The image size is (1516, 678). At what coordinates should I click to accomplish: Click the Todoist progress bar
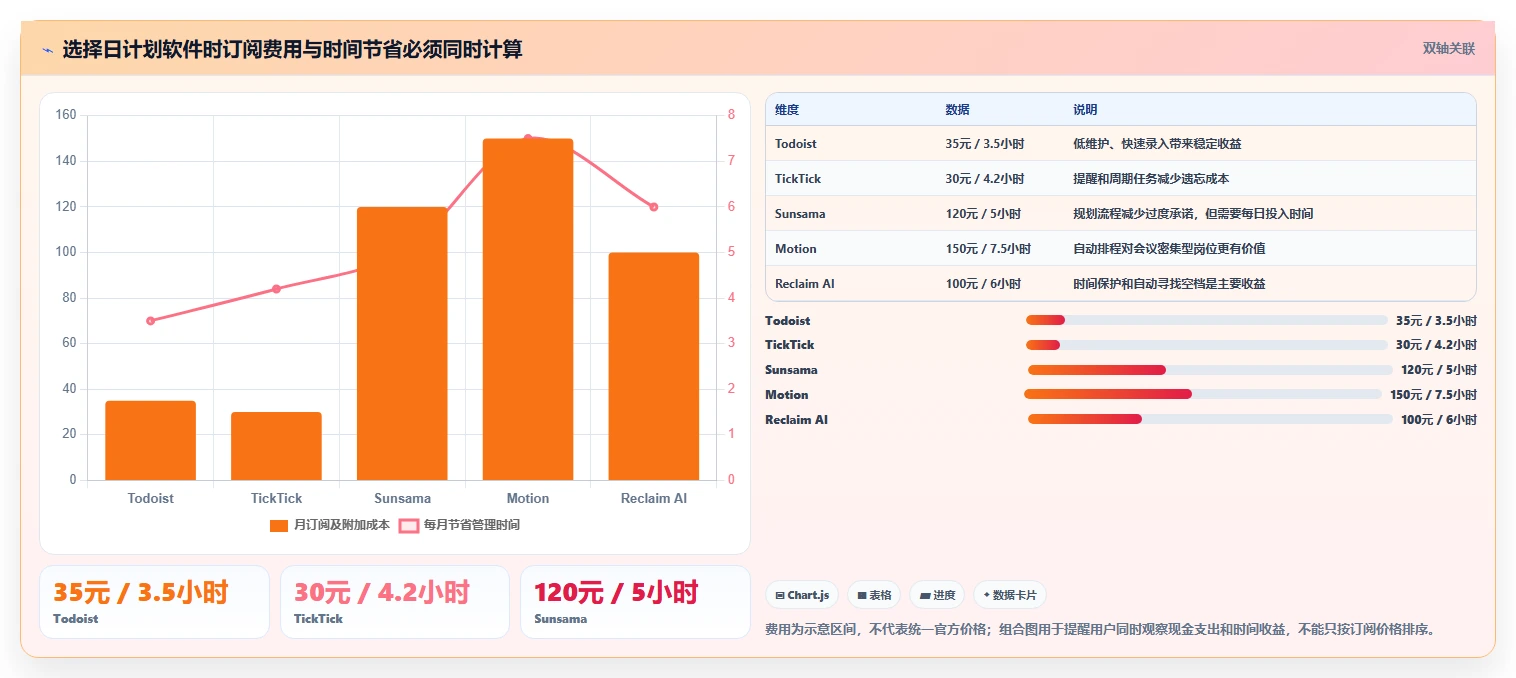point(1207,320)
